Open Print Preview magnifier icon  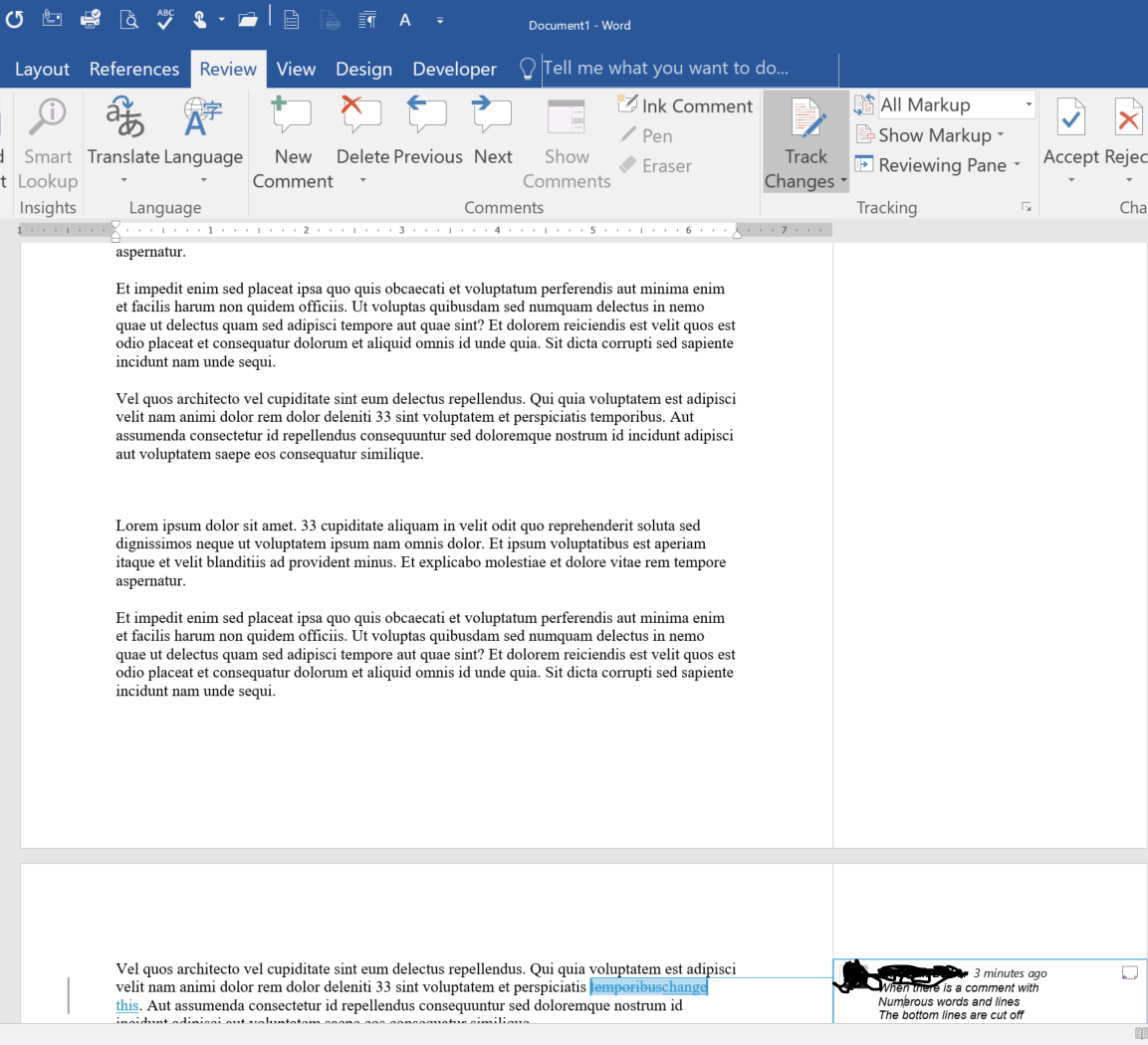tap(128, 20)
